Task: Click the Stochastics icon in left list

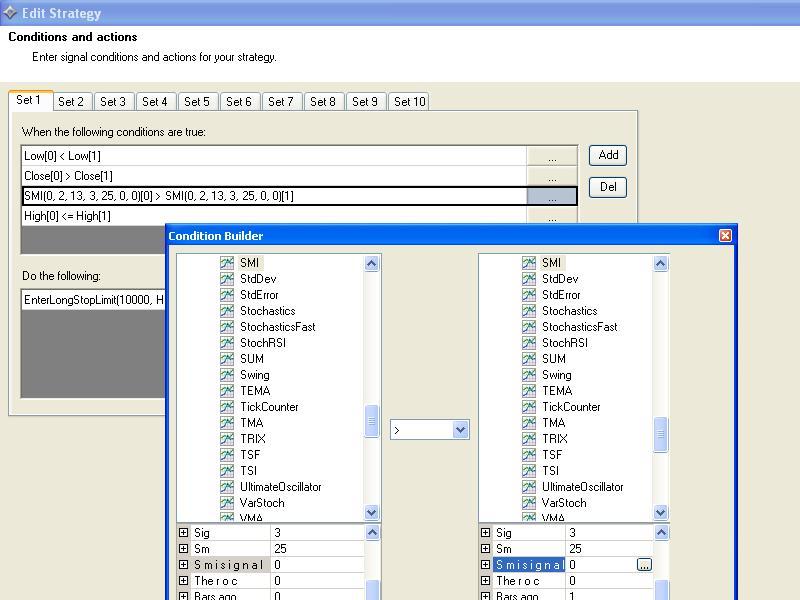Action: (227, 311)
